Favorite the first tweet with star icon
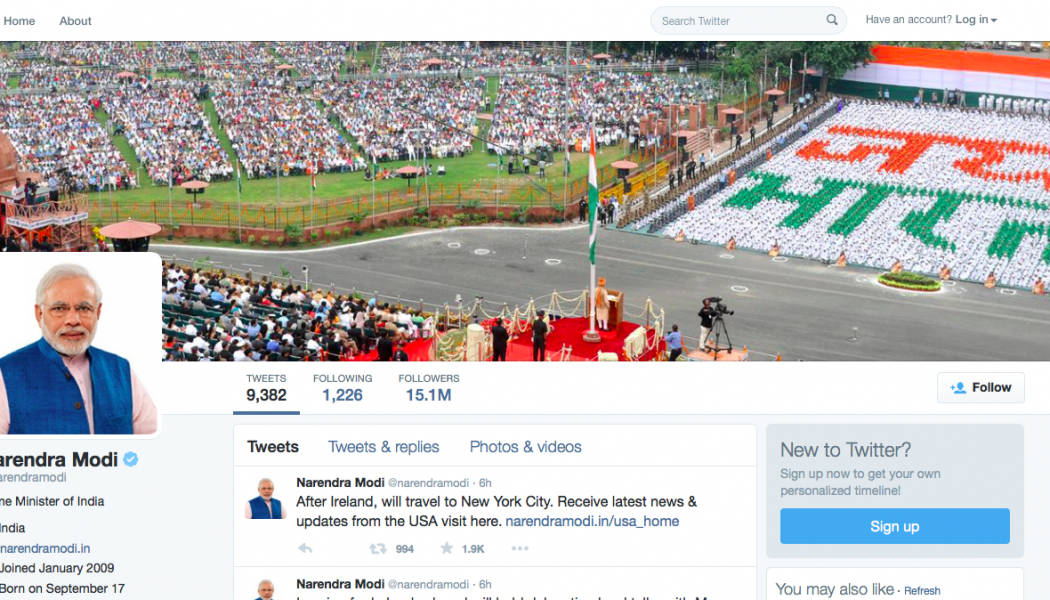The width and height of the screenshot is (1050, 600). (446, 548)
